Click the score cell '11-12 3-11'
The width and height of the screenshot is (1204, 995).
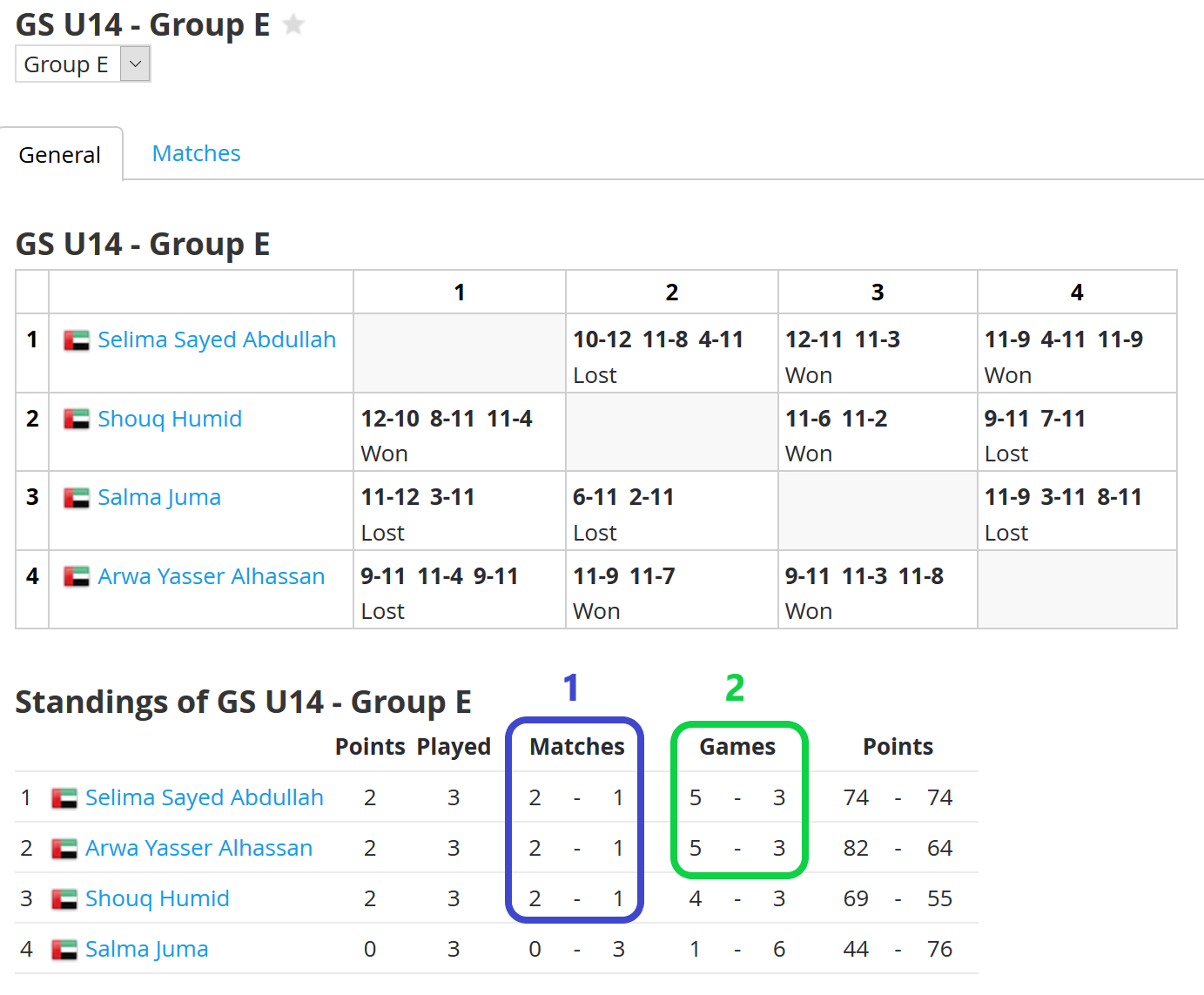click(460, 511)
